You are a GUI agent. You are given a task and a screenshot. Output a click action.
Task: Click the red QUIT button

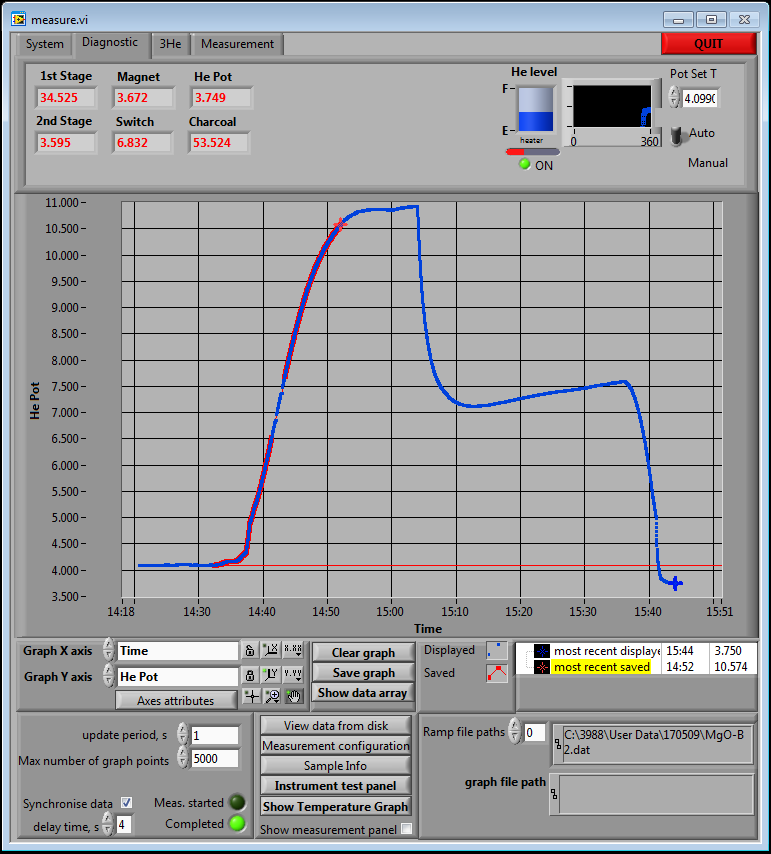click(708, 44)
